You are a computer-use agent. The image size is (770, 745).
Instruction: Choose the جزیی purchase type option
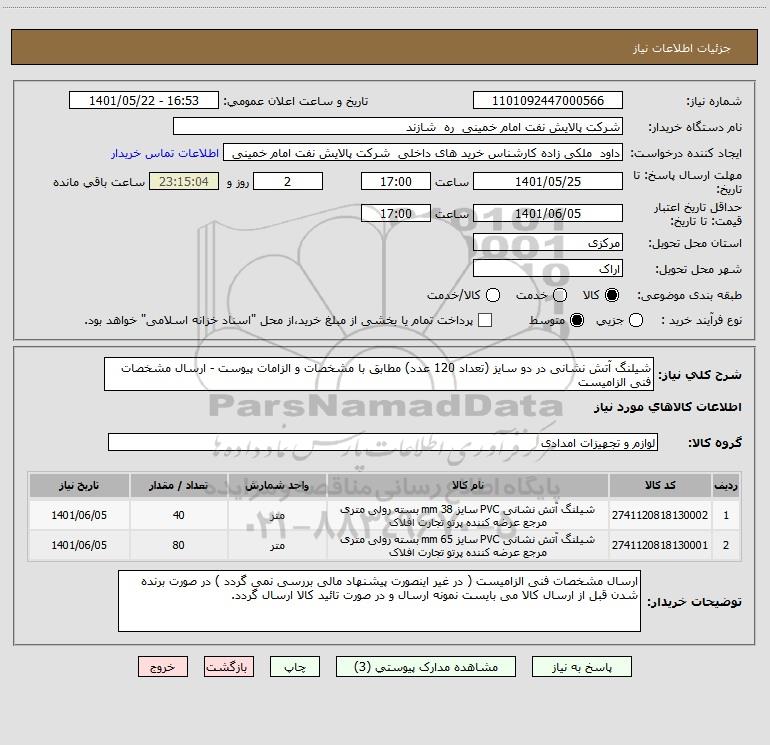636,320
